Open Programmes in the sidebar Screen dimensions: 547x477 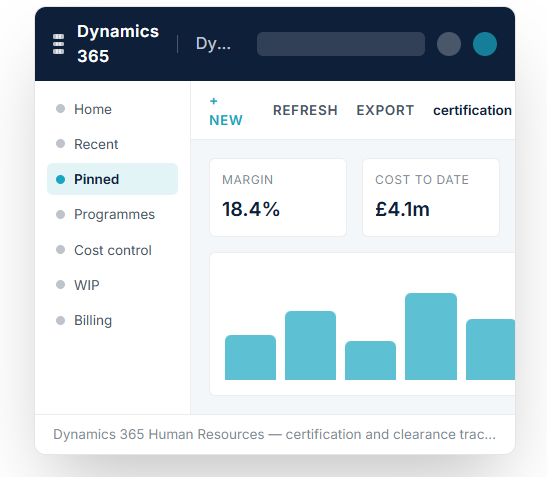click(112, 214)
